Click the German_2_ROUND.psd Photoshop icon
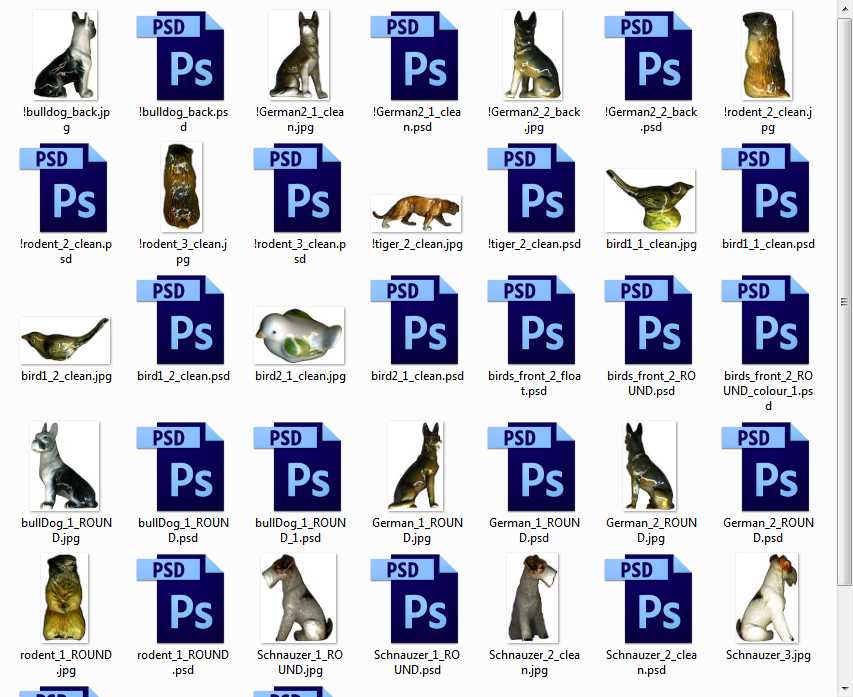This screenshot has height=697, width=853. point(765,467)
